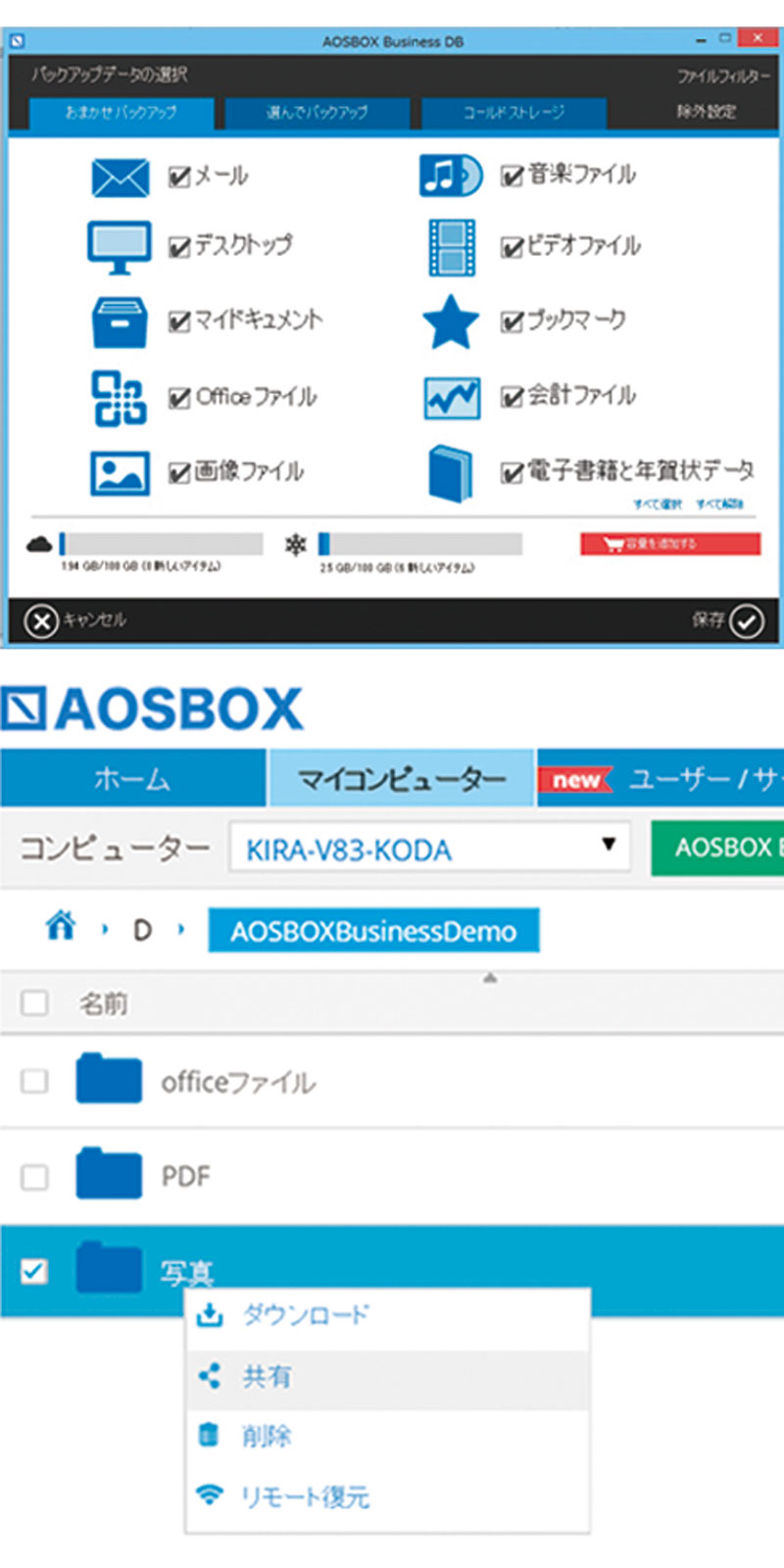Click the cold storage usage bar
Image resolution: width=784 pixels, height=1568 pixels.
[x=420, y=544]
